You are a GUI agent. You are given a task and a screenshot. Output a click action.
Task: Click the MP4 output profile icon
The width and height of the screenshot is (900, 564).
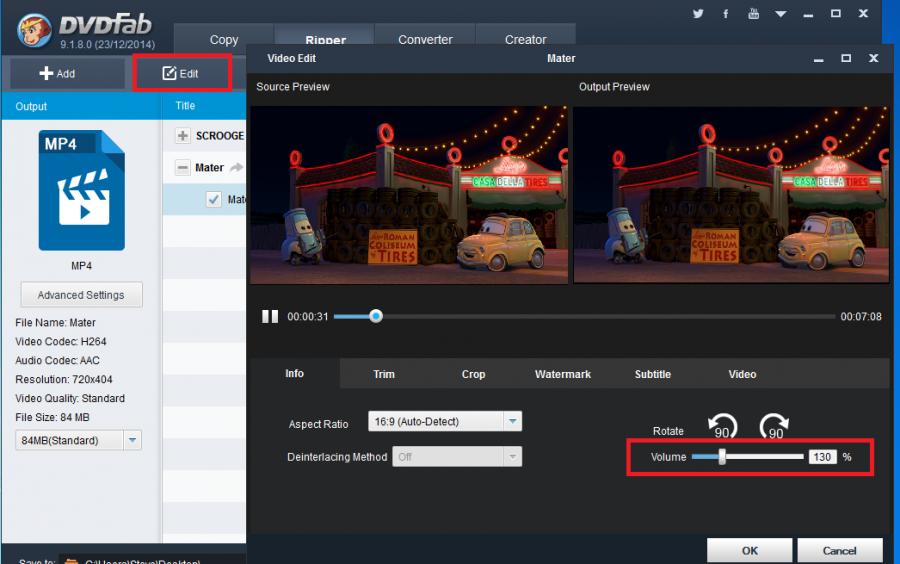(x=81, y=191)
